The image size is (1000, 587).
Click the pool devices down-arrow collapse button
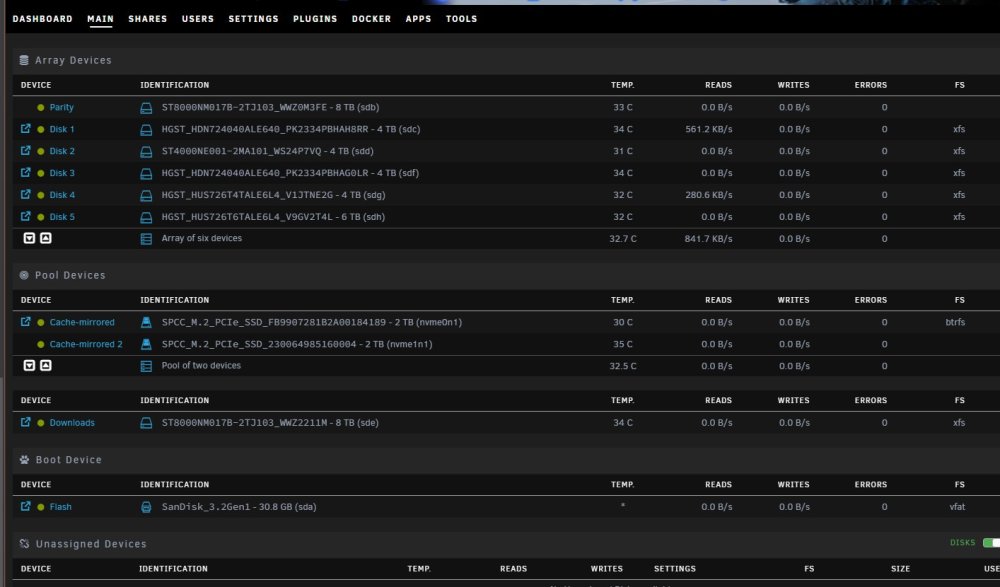[x=29, y=366]
